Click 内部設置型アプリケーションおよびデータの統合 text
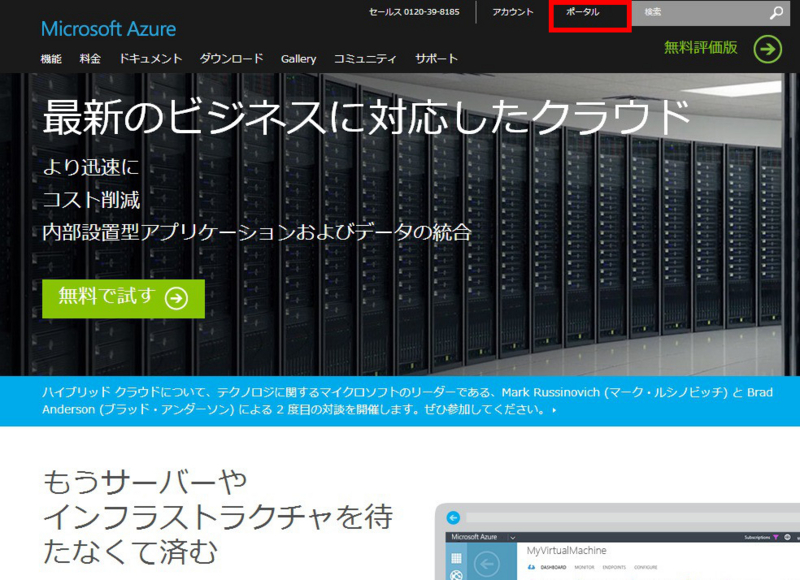 257,233
